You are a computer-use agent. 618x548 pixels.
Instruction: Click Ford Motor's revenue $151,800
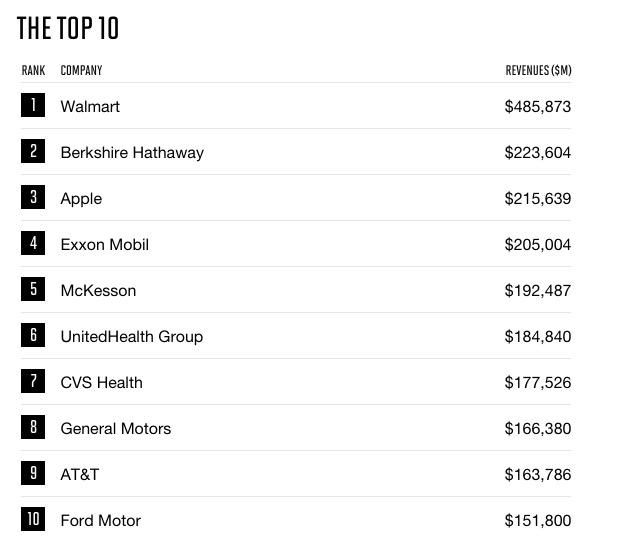pyautogui.click(x=538, y=520)
